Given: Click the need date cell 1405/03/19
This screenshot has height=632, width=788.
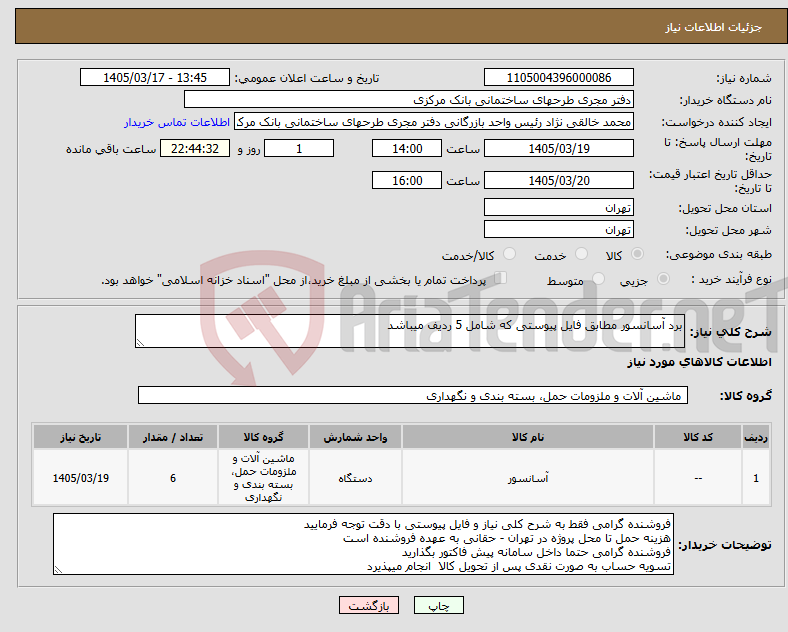Looking at the screenshot, I should 80,478.
